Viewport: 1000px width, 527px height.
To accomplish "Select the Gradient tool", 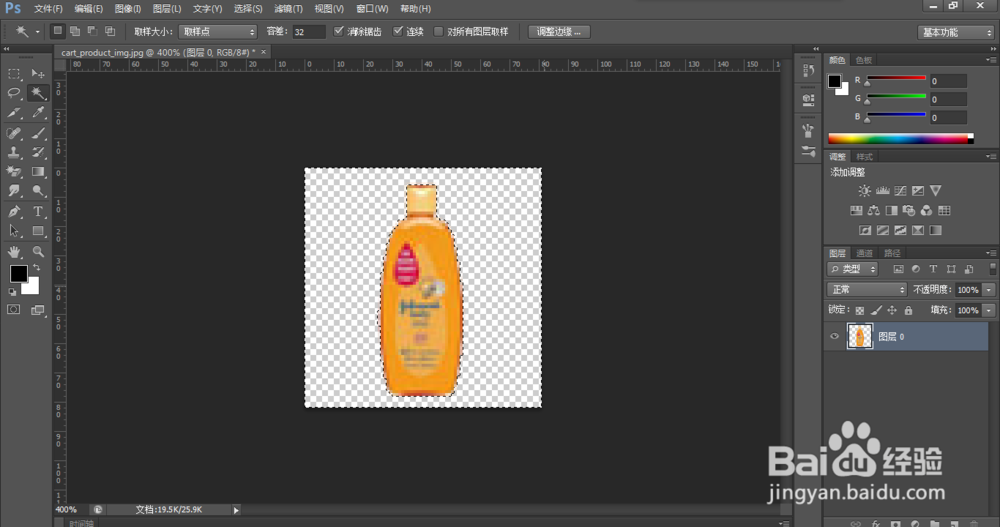I will pos(38,171).
